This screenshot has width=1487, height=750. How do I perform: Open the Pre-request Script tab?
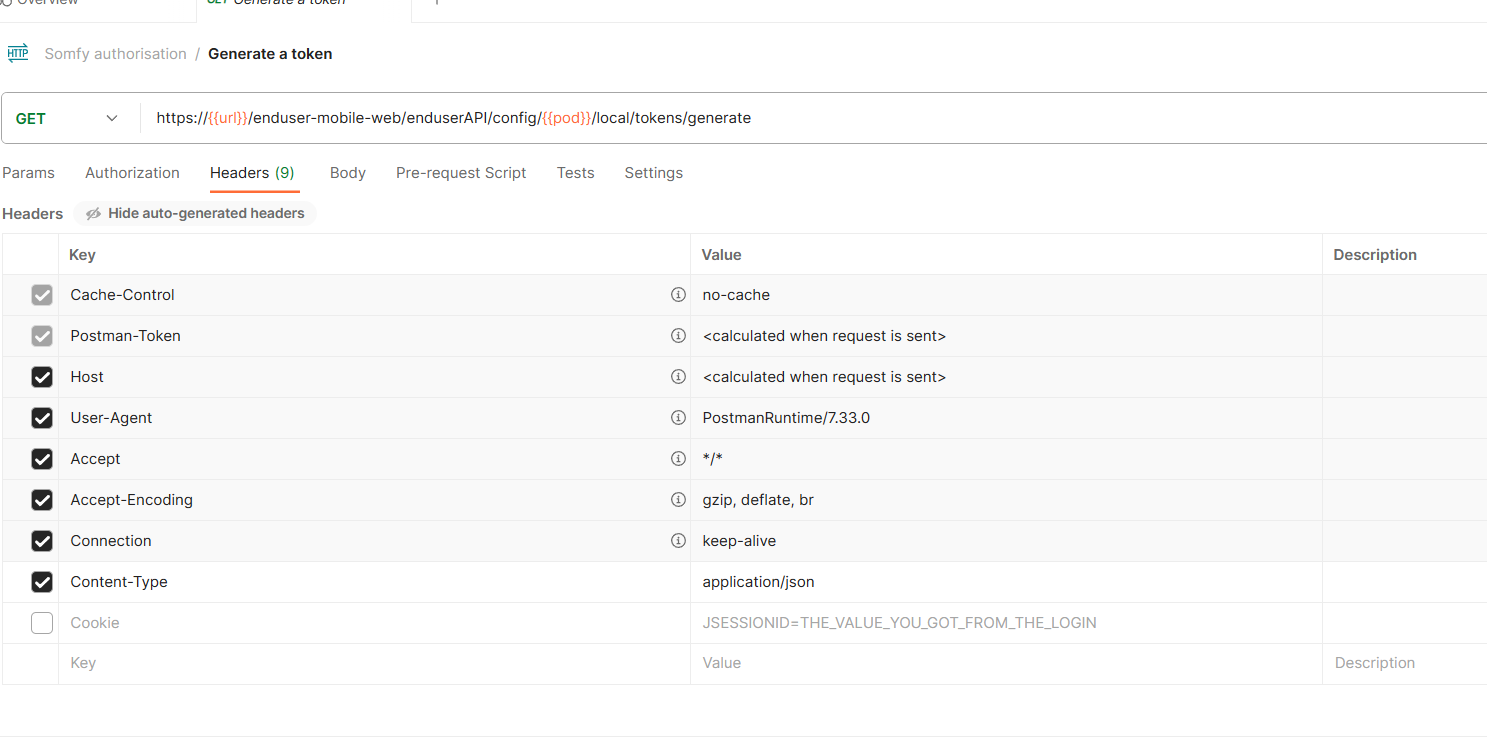point(461,172)
